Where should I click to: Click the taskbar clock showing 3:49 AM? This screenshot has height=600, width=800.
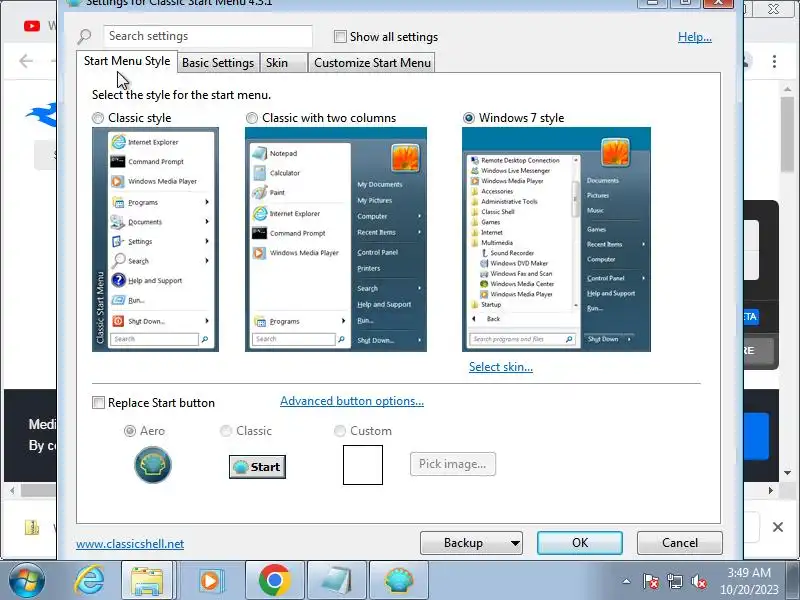coord(749,581)
